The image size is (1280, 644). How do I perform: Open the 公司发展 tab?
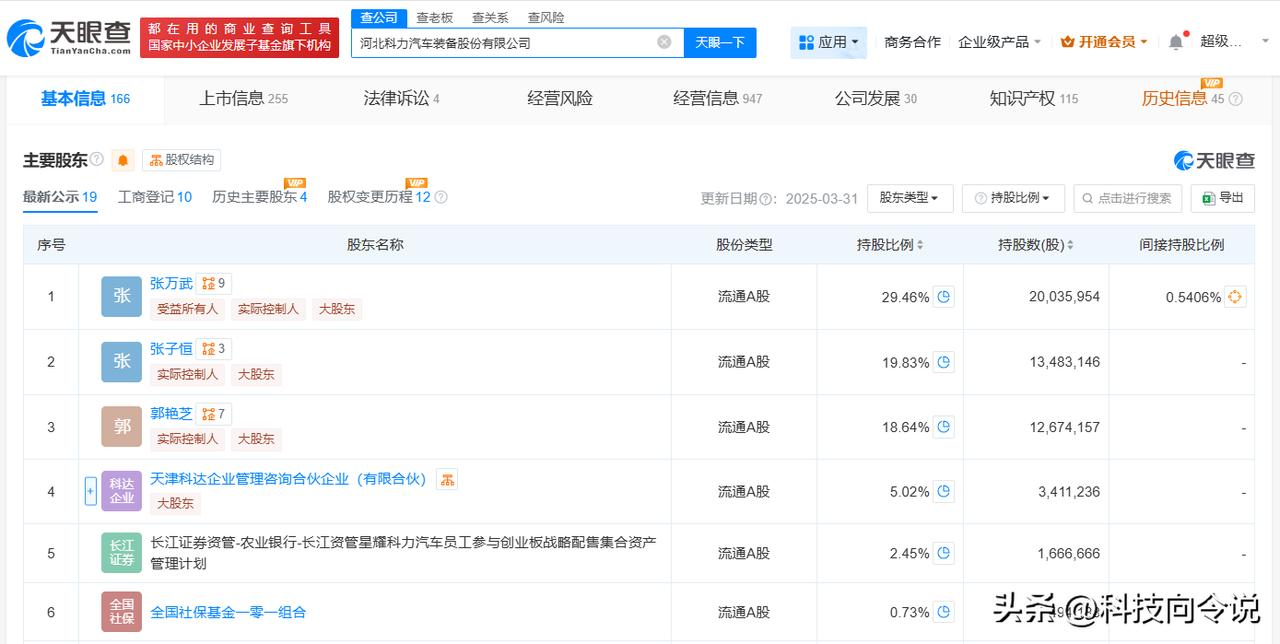[875, 98]
